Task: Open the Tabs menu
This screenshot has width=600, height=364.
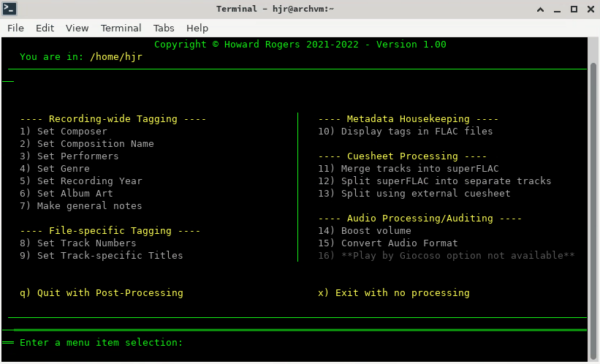Action: pyautogui.click(x=164, y=28)
